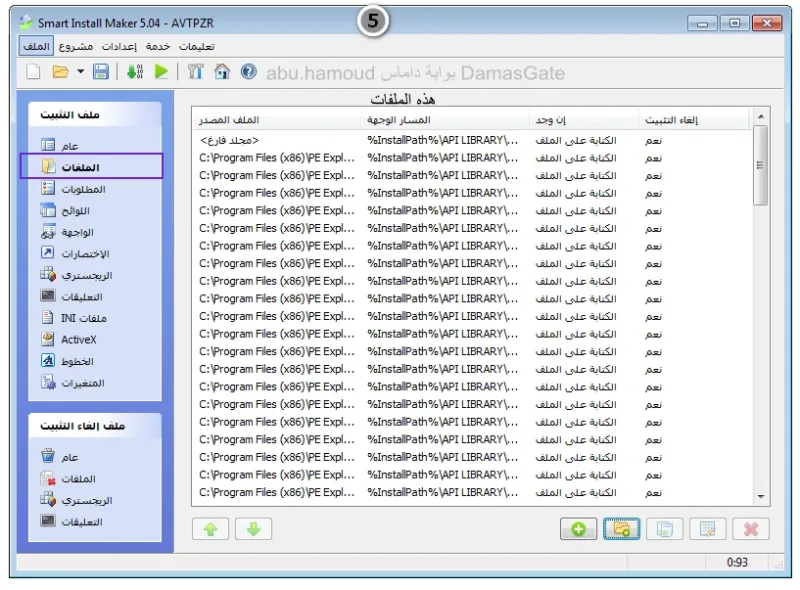Click the Home page house icon
Screen dimensions: 800x590
pyautogui.click(x=222, y=72)
